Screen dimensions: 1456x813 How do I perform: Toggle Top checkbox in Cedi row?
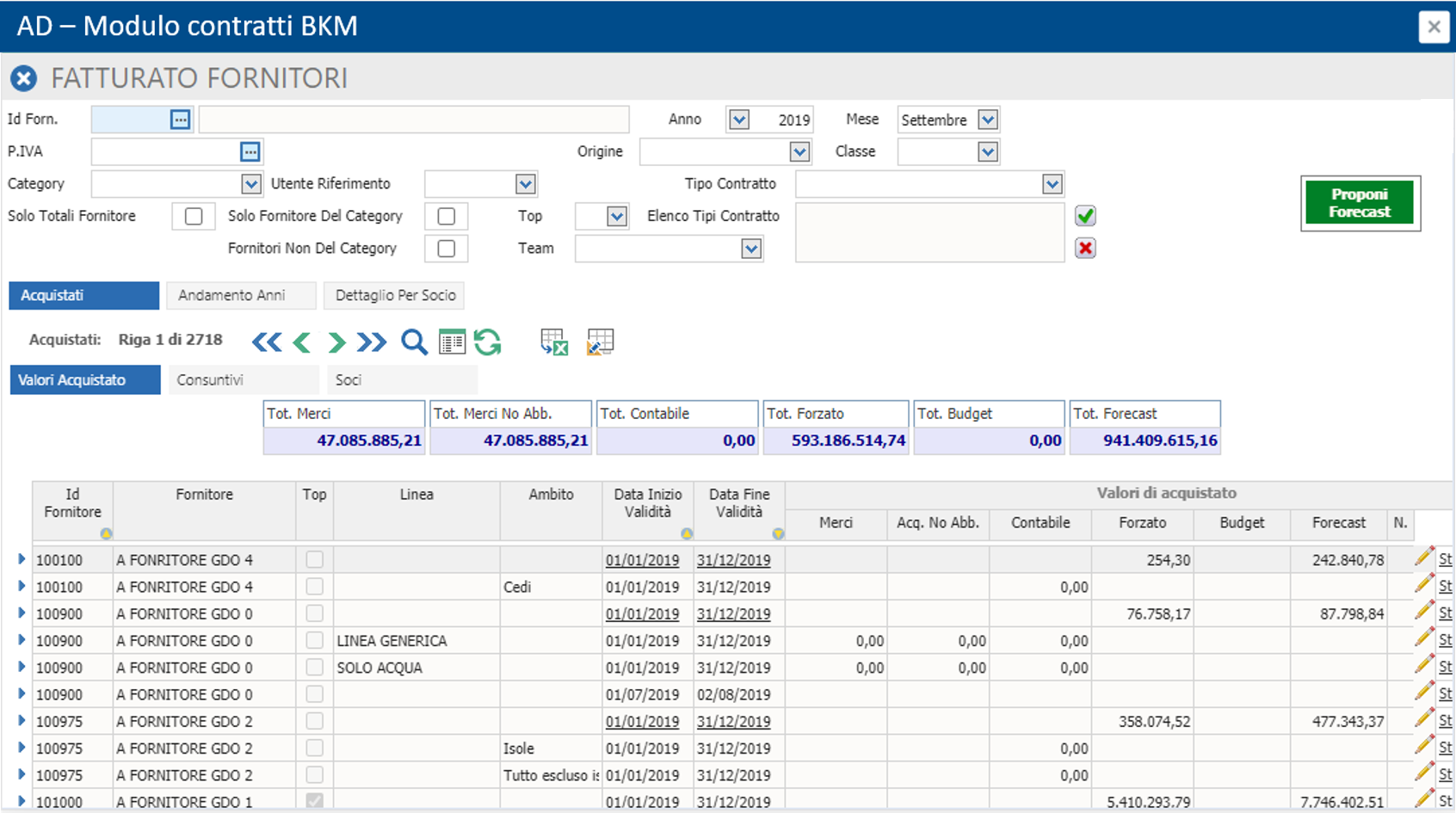coord(314,586)
